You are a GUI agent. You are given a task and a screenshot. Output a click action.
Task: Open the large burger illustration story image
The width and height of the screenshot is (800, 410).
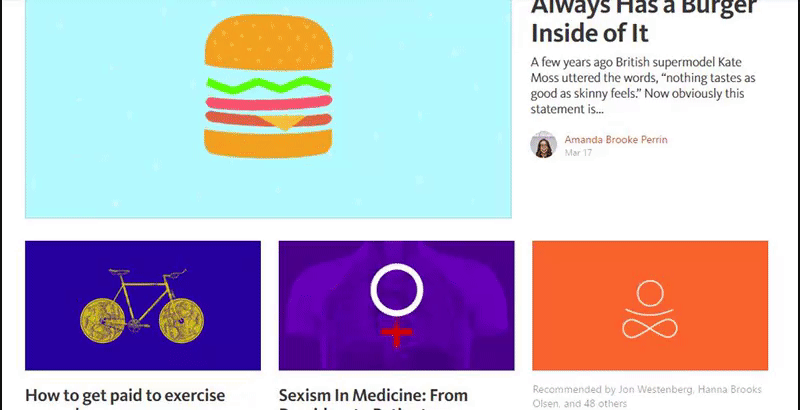click(x=268, y=109)
